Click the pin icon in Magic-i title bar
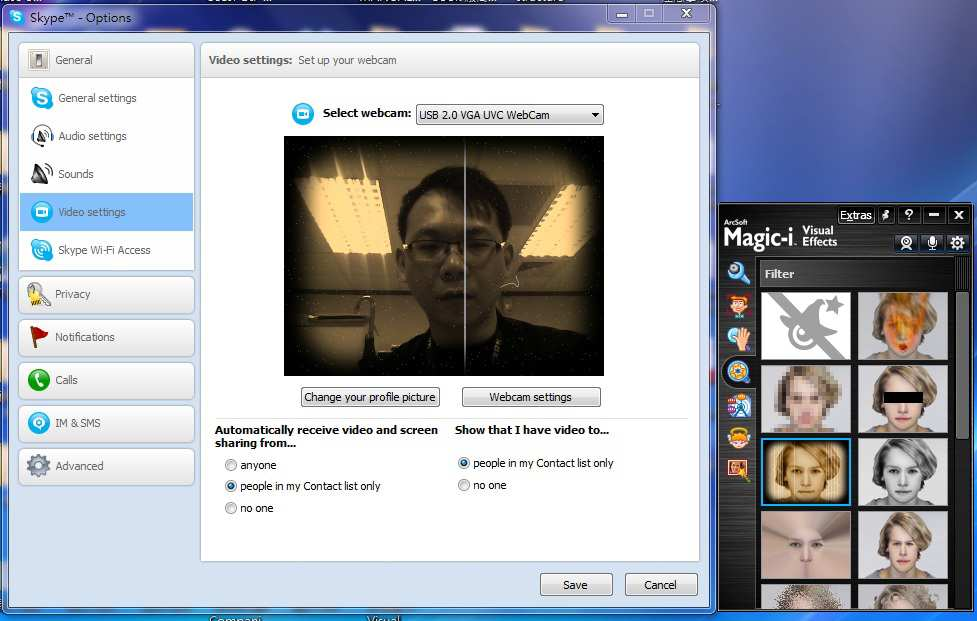The height and width of the screenshot is (621, 977). point(885,215)
